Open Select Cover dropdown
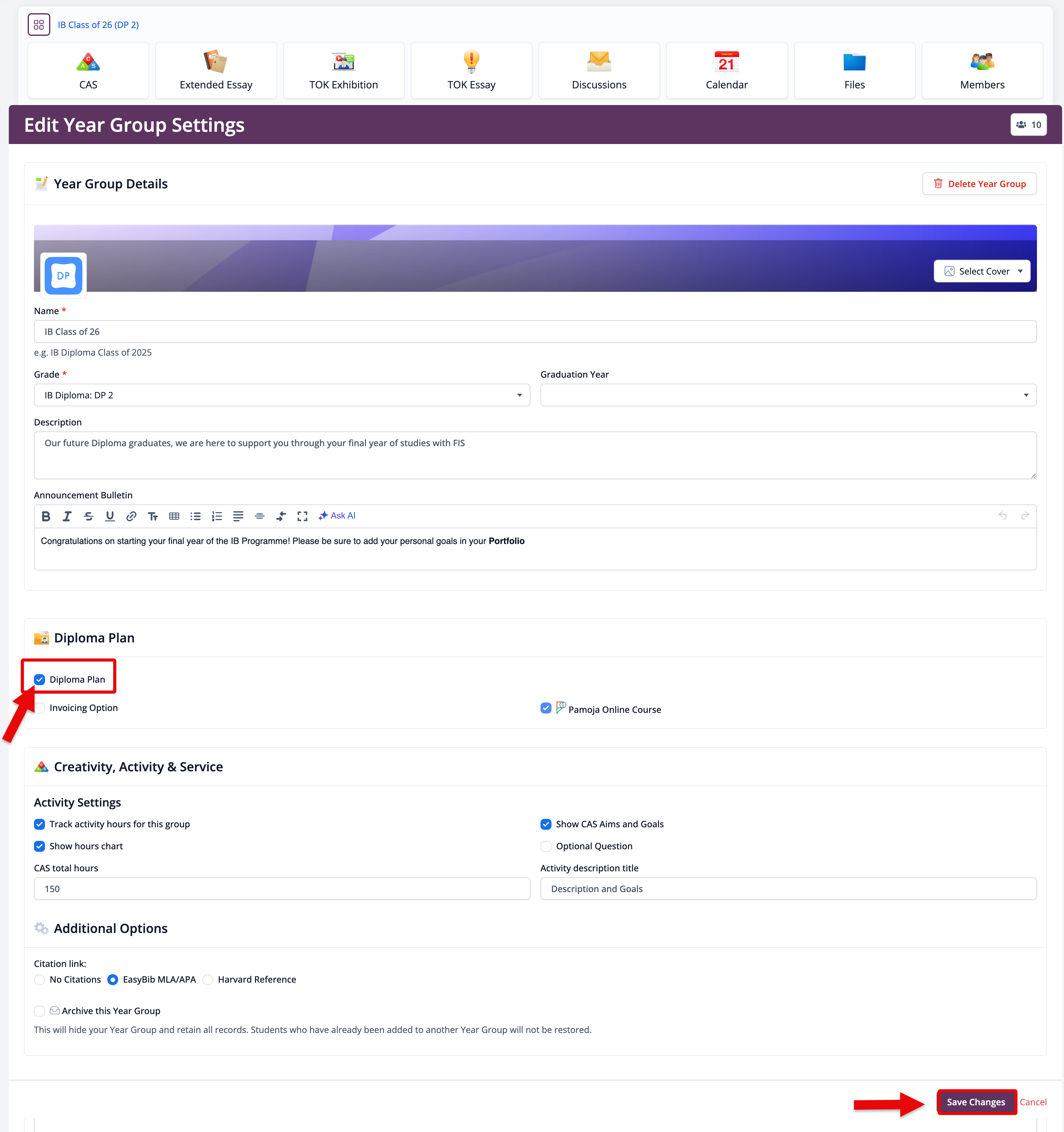 [x=981, y=271]
